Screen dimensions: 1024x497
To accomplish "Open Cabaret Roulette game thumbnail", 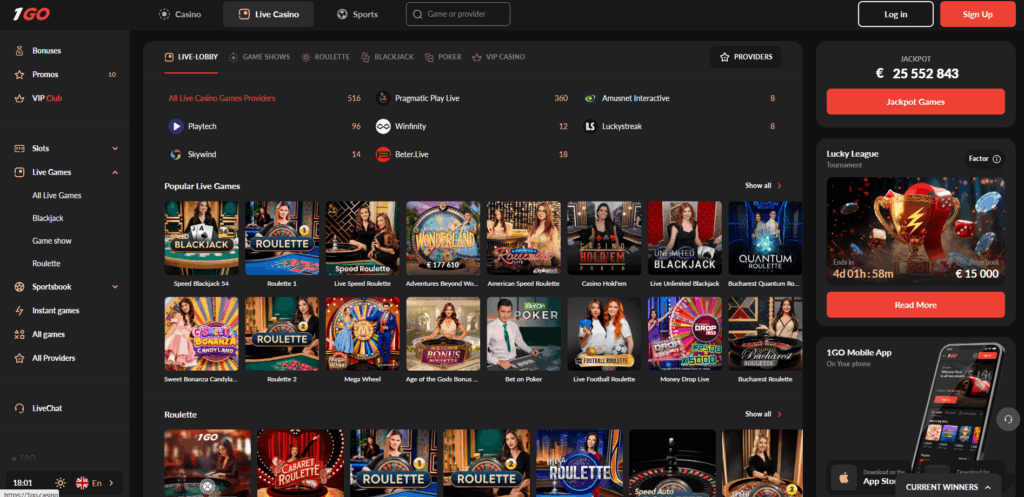I will [x=300, y=463].
